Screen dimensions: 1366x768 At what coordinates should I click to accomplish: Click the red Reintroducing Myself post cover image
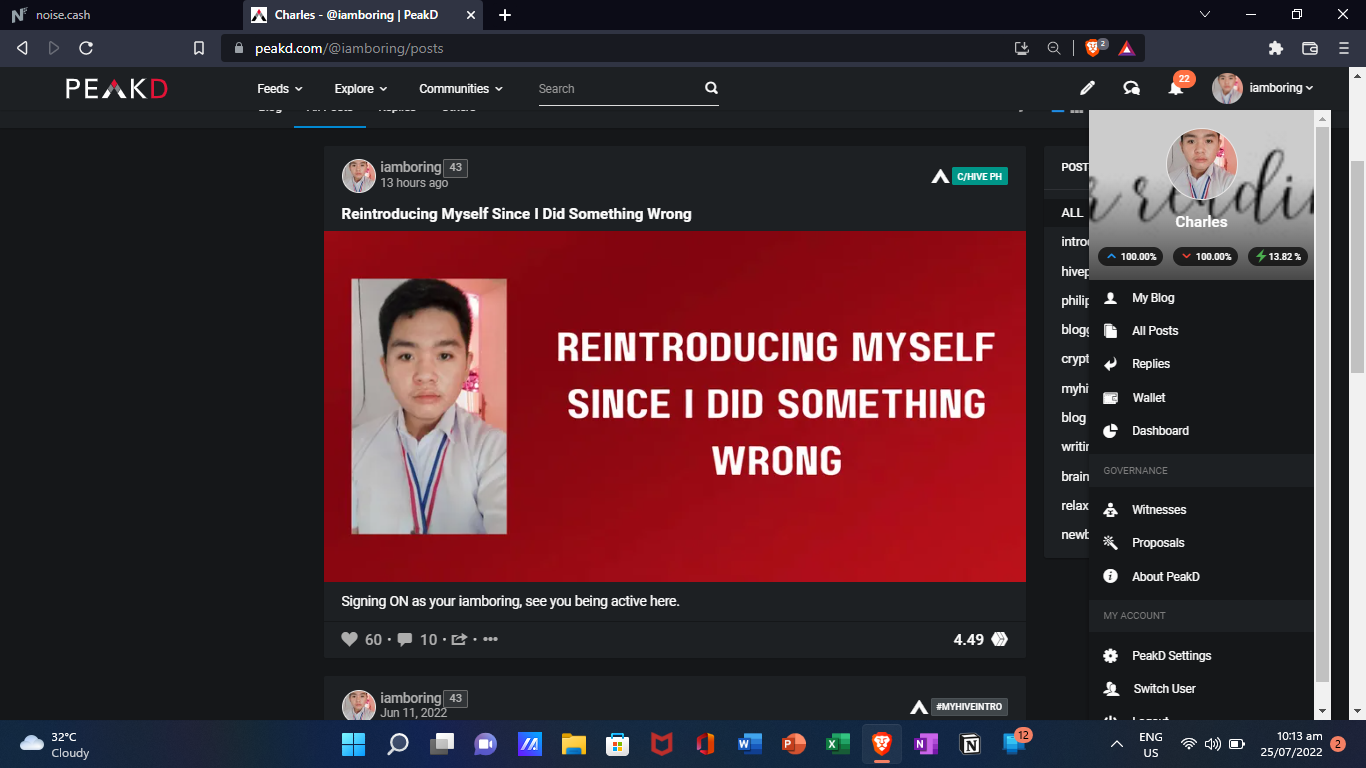675,406
